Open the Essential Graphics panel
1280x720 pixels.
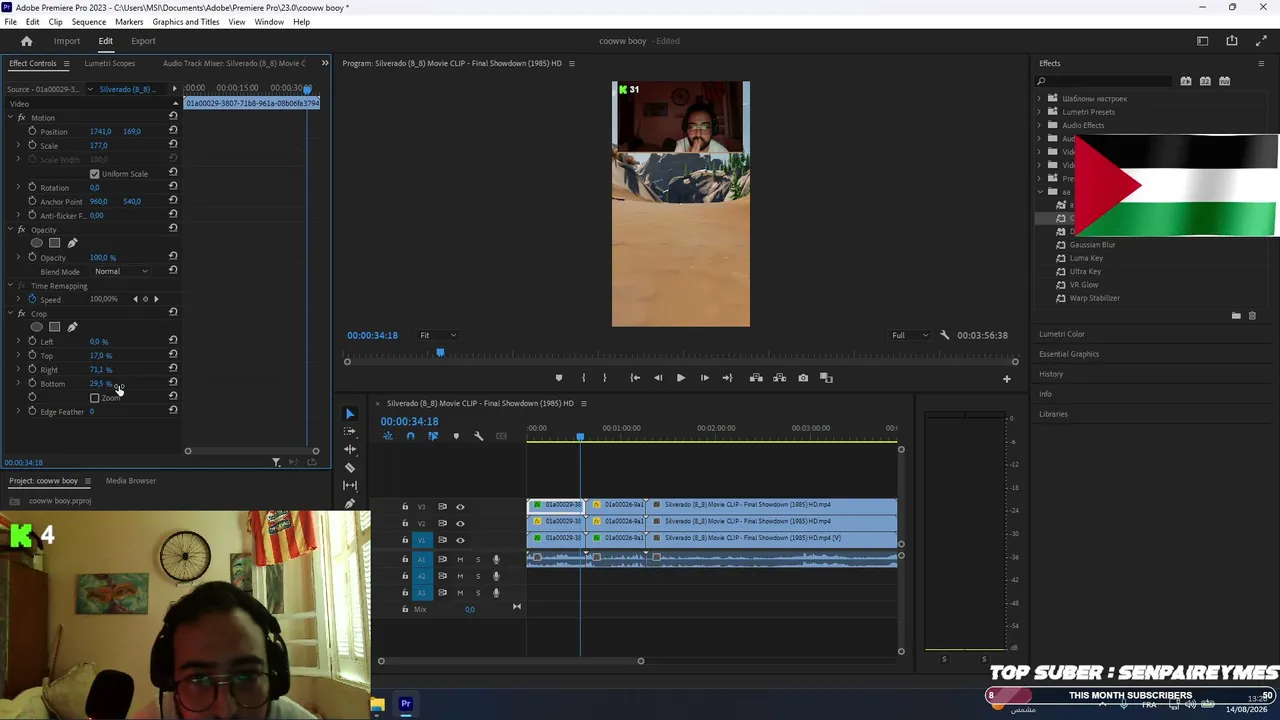(x=1069, y=354)
